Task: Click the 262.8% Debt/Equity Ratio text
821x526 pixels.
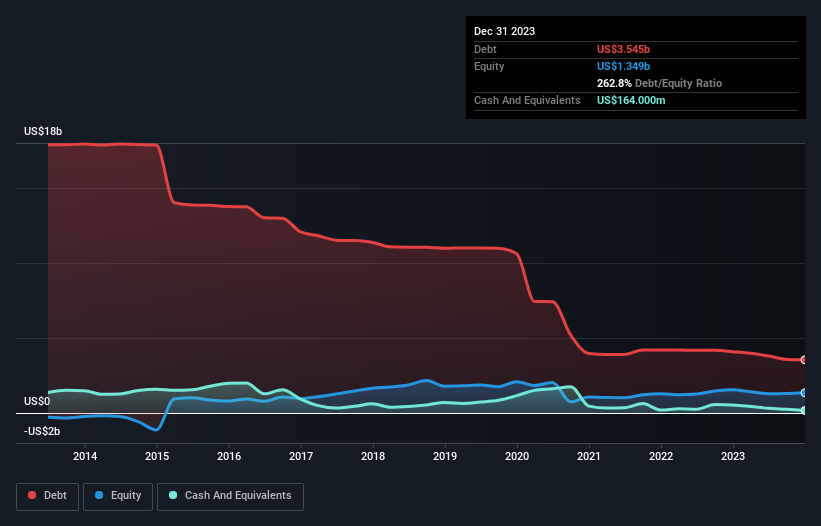Action: point(659,83)
